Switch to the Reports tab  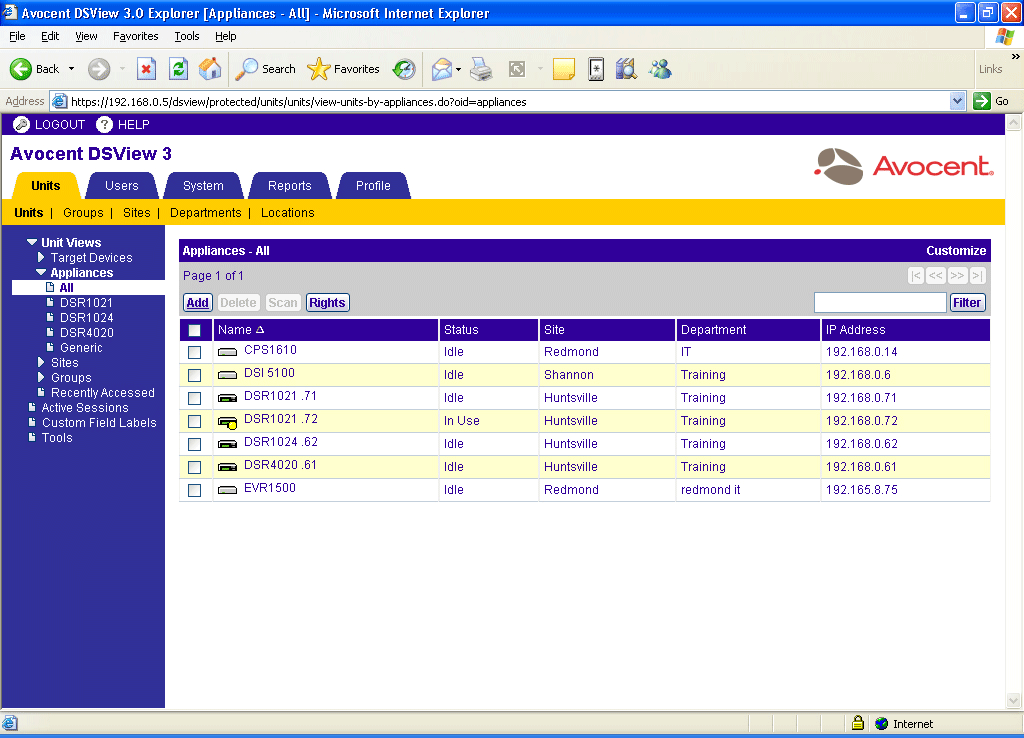tap(289, 185)
